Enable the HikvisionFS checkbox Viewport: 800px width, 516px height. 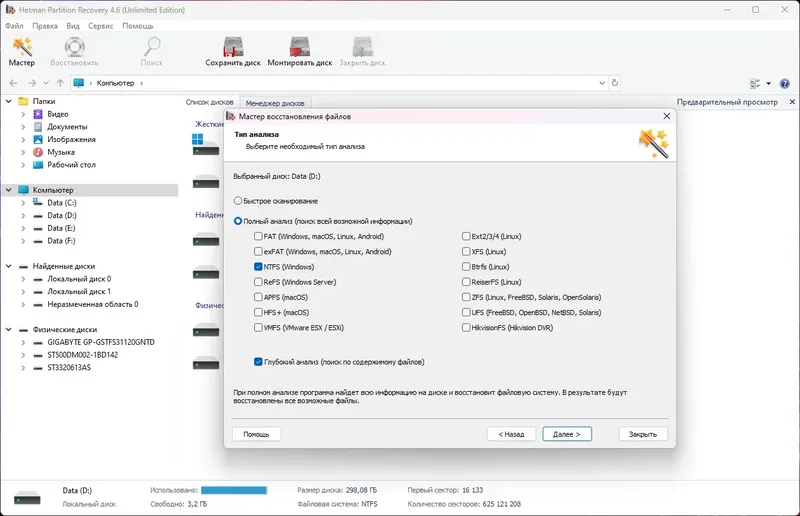(x=466, y=328)
